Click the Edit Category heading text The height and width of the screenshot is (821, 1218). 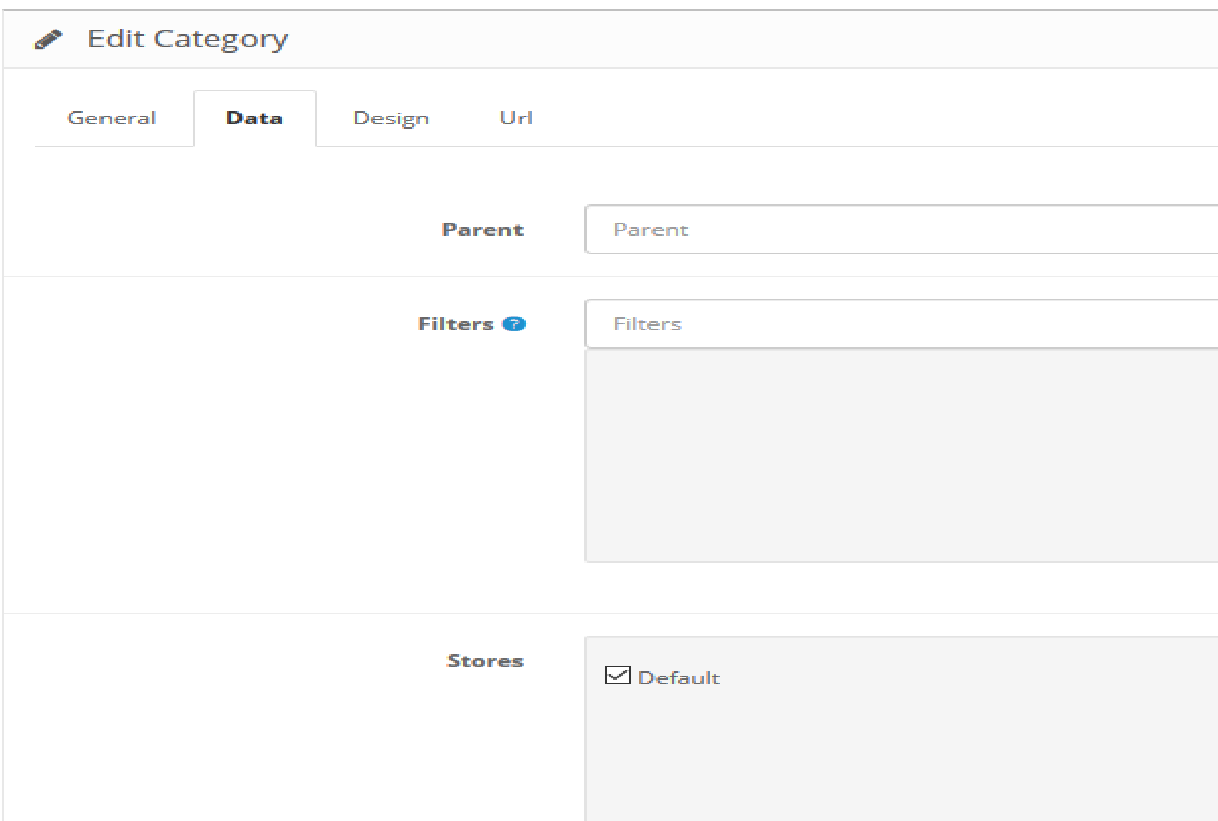188,40
